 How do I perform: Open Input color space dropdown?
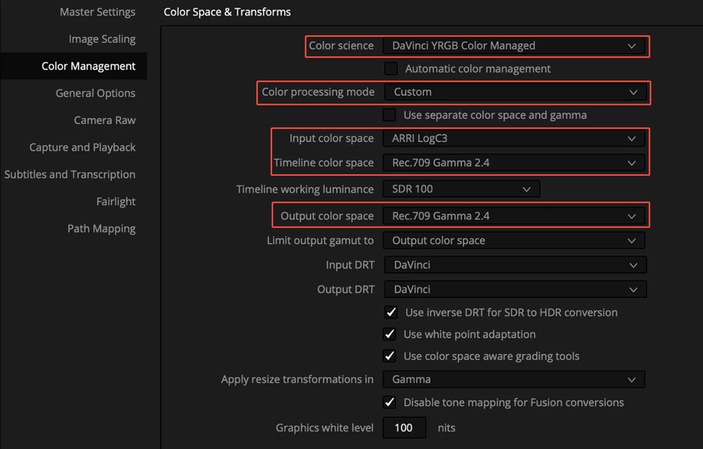tap(514, 138)
